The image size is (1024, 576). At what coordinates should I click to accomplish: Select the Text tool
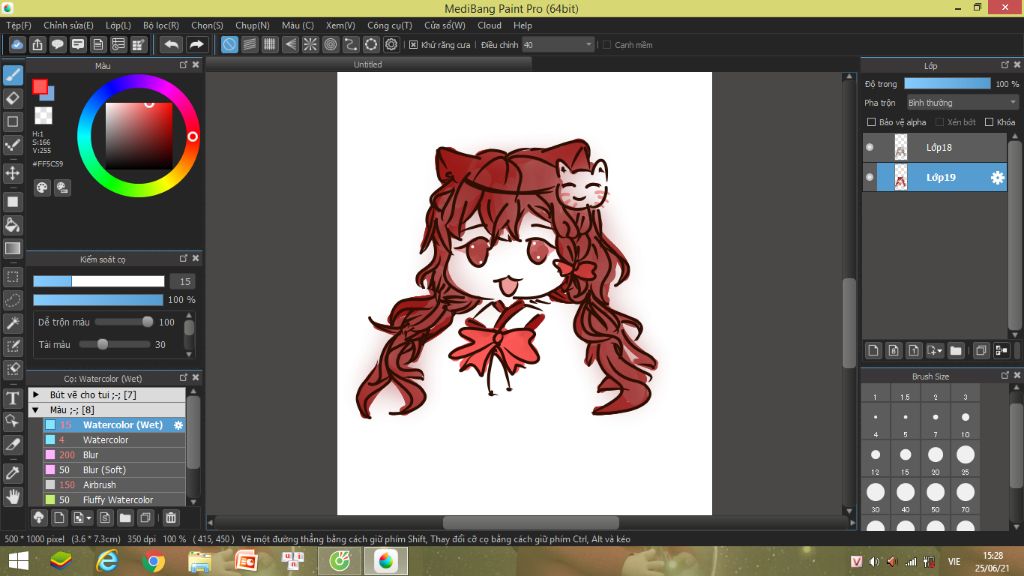(12, 398)
